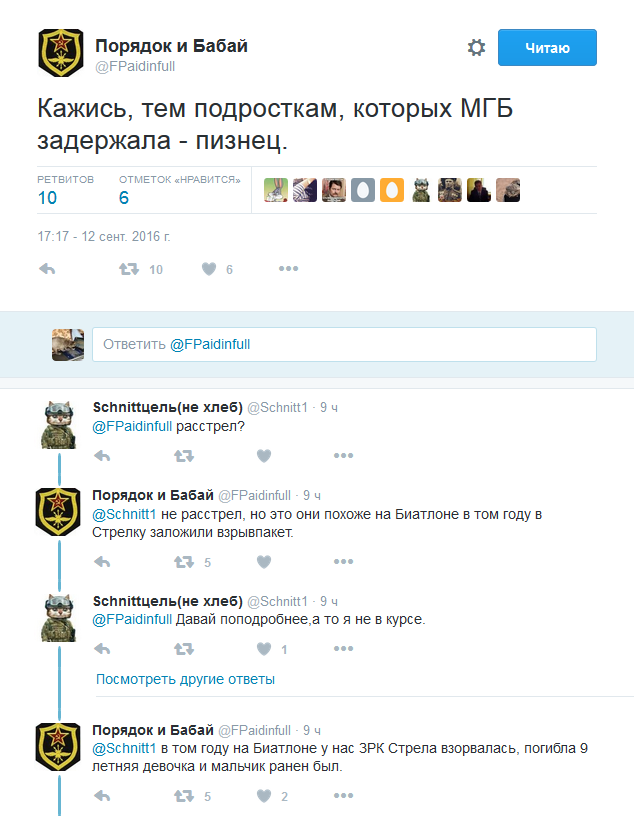Viewport: 634px width, 816px height.
Task: Click the Schnittцель cat avatar on first reply
Action: click(60, 425)
